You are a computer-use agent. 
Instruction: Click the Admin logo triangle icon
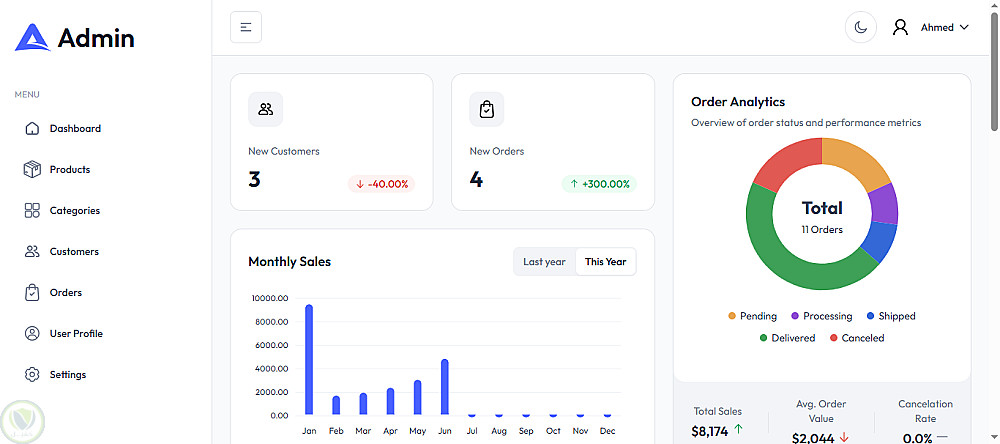[32, 38]
